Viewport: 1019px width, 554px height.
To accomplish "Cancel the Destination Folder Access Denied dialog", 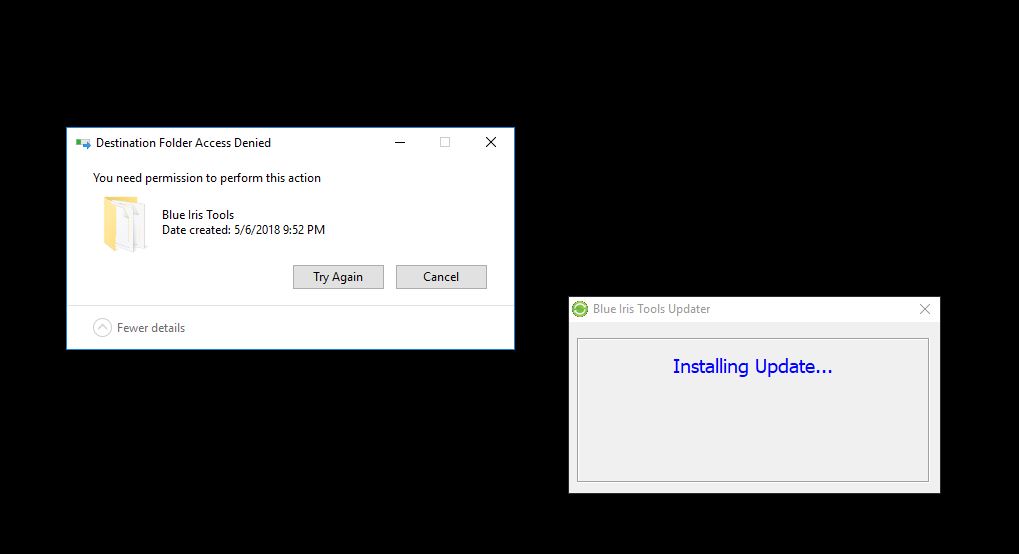I will tap(441, 276).
